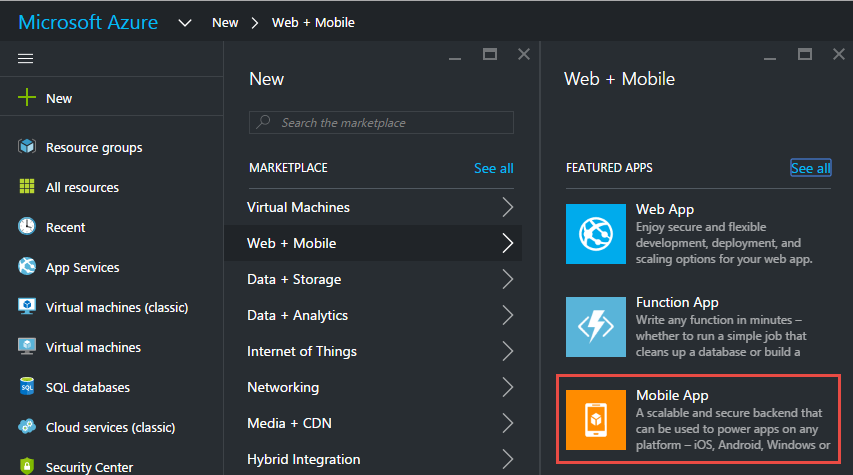Click the green plus New icon
Viewport: 853px width, 475px height.
(27, 98)
